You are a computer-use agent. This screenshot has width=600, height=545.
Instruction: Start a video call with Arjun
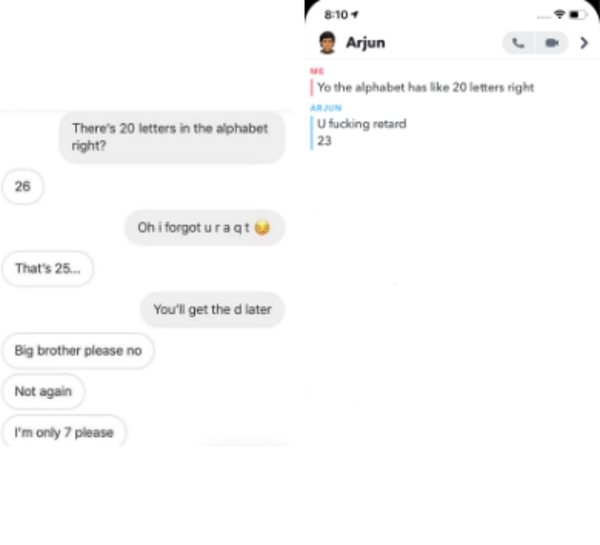point(551,43)
